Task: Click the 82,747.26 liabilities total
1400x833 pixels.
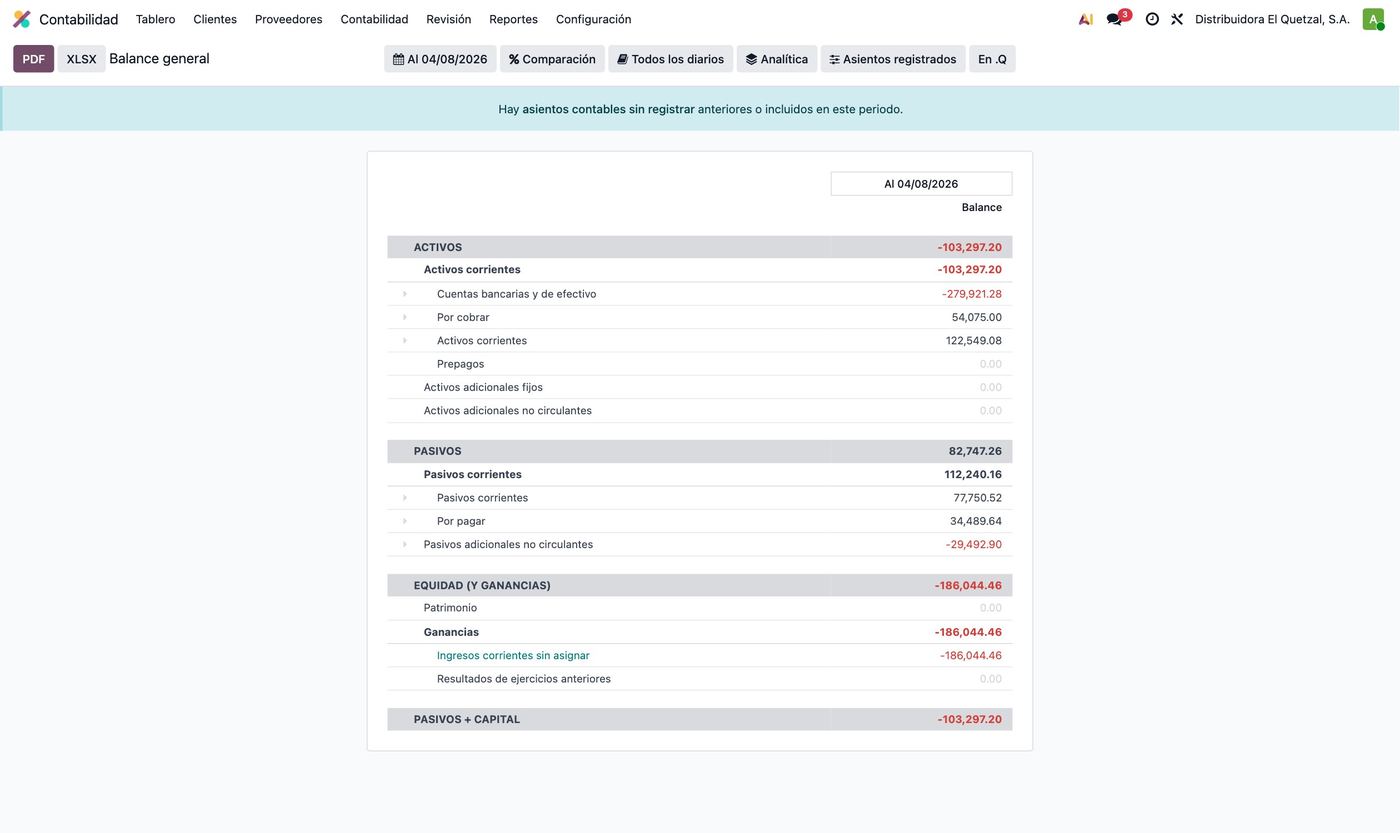Action: click(x=975, y=451)
